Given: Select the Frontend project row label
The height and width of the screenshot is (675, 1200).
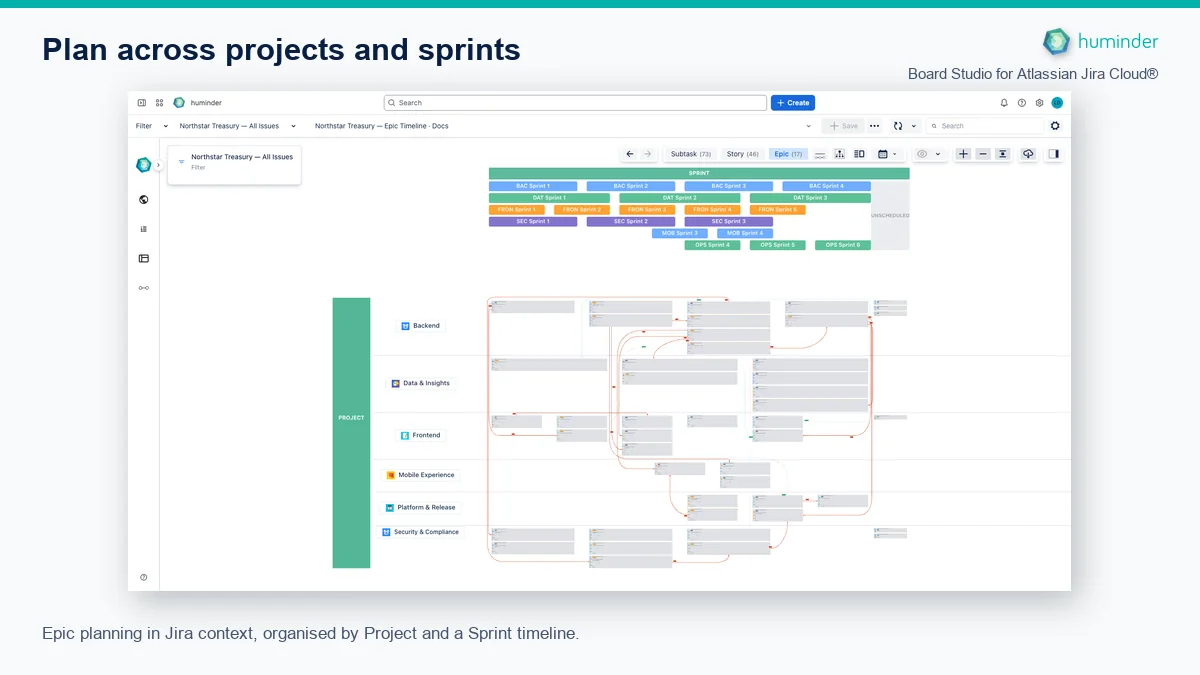Looking at the screenshot, I should pyautogui.click(x=421, y=435).
